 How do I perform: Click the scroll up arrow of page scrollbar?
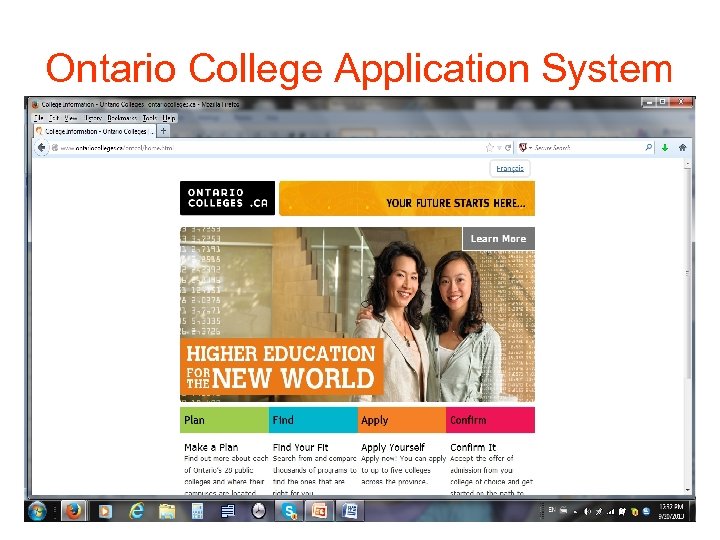point(688,163)
